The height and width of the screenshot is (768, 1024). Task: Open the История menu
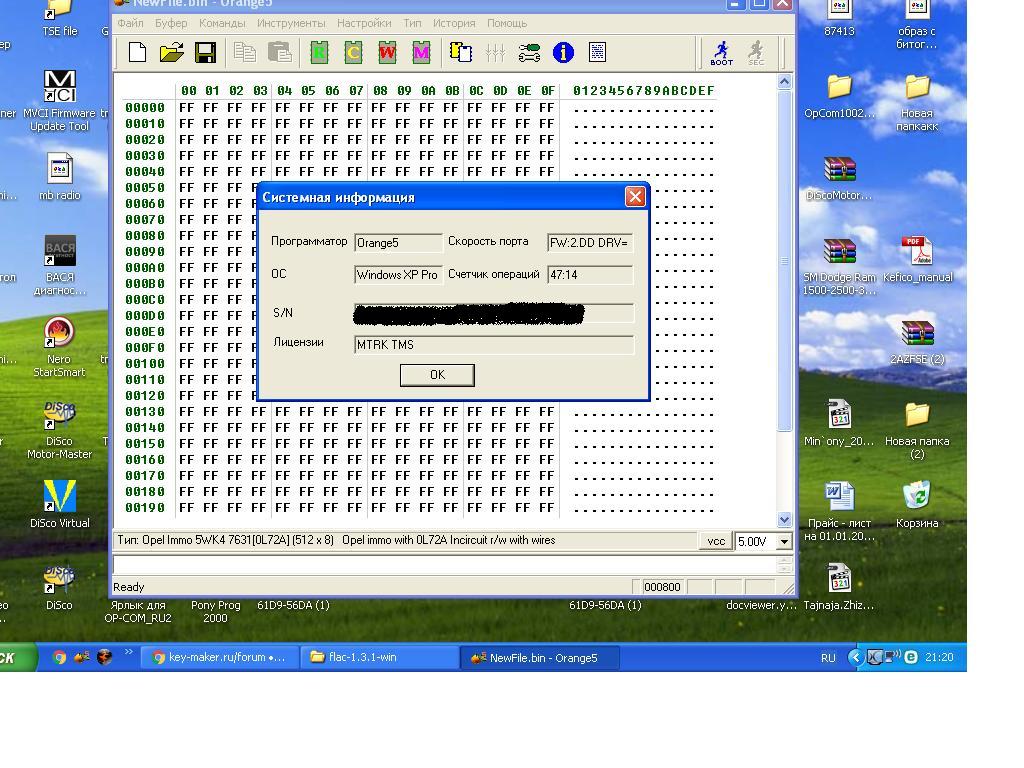pos(454,23)
